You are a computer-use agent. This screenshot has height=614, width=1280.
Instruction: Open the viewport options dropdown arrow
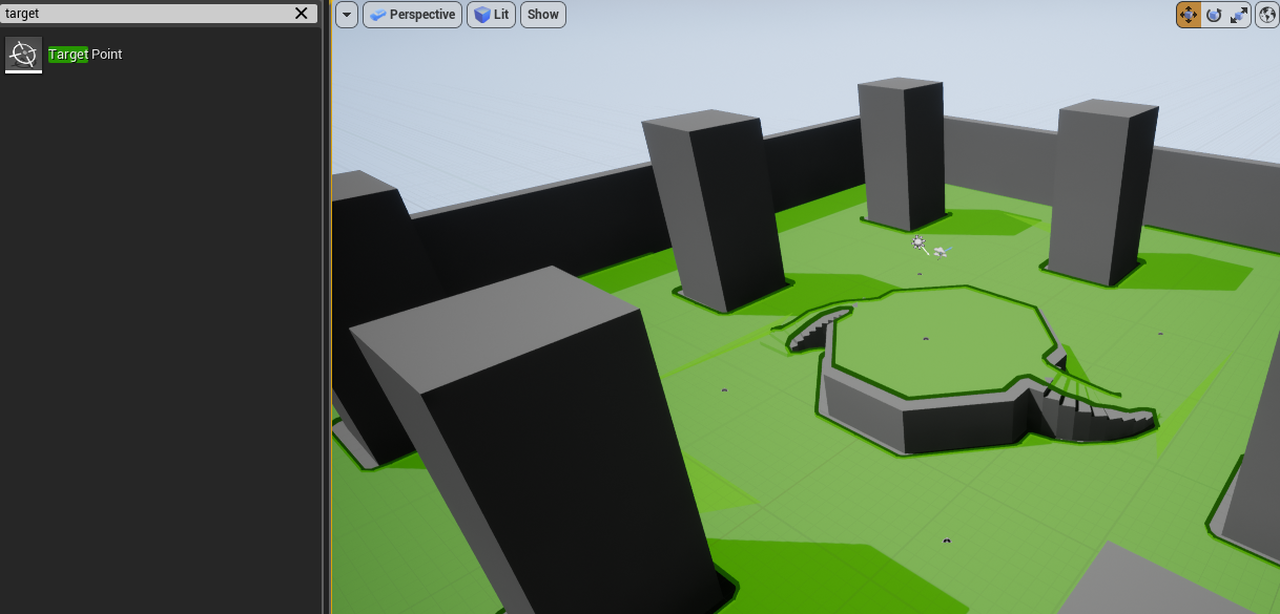click(x=346, y=15)
